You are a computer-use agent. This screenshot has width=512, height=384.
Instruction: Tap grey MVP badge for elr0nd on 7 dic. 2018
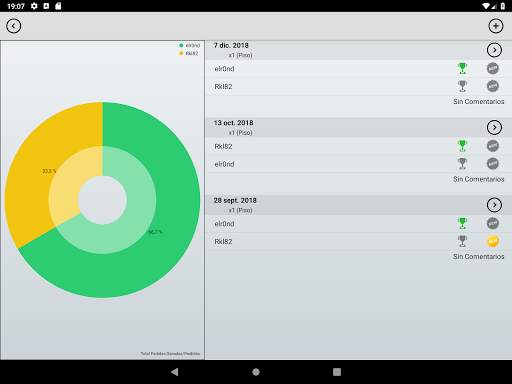point(493,68)
